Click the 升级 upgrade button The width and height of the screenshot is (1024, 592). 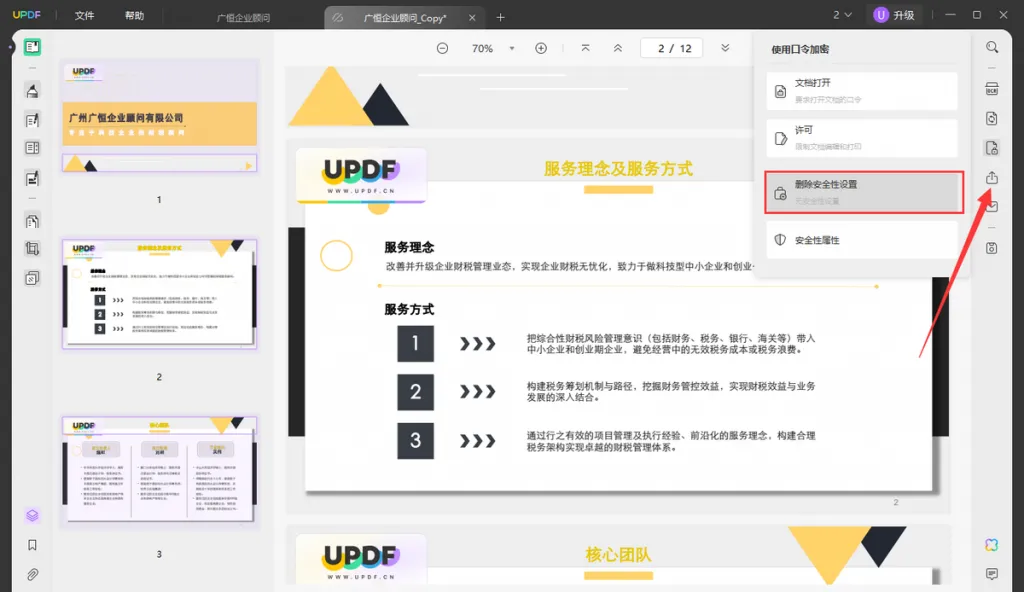click(895, 15)
